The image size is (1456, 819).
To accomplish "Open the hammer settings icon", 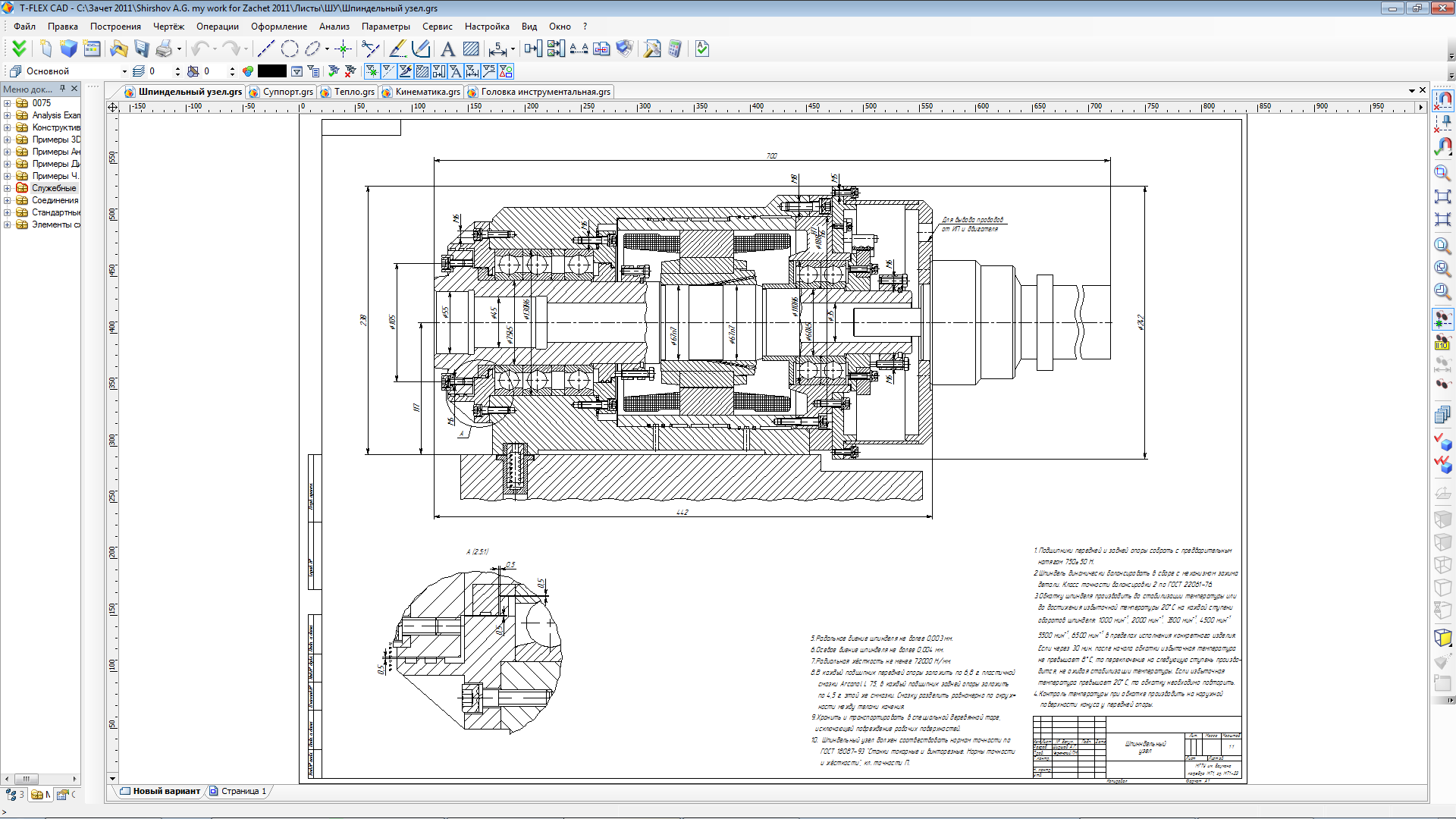I will click(652, 49).
